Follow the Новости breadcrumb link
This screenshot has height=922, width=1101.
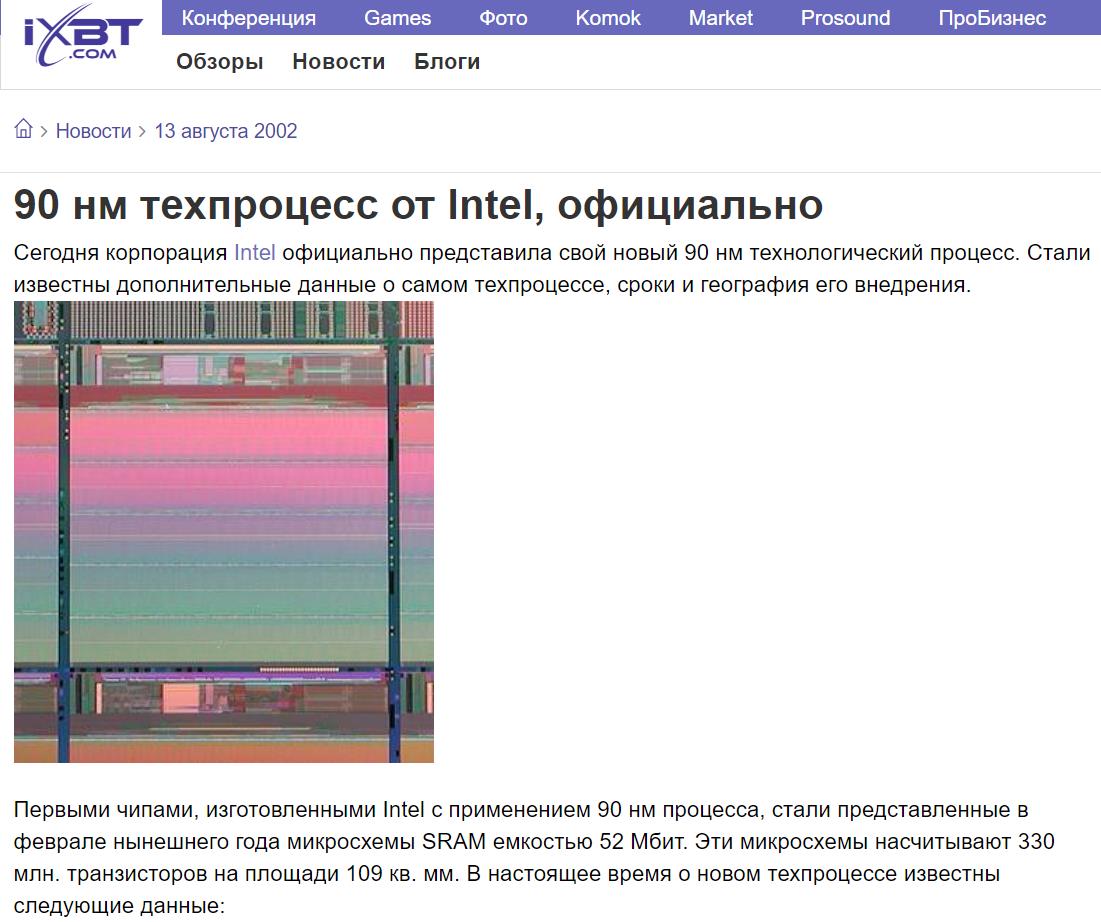[93, 131]
